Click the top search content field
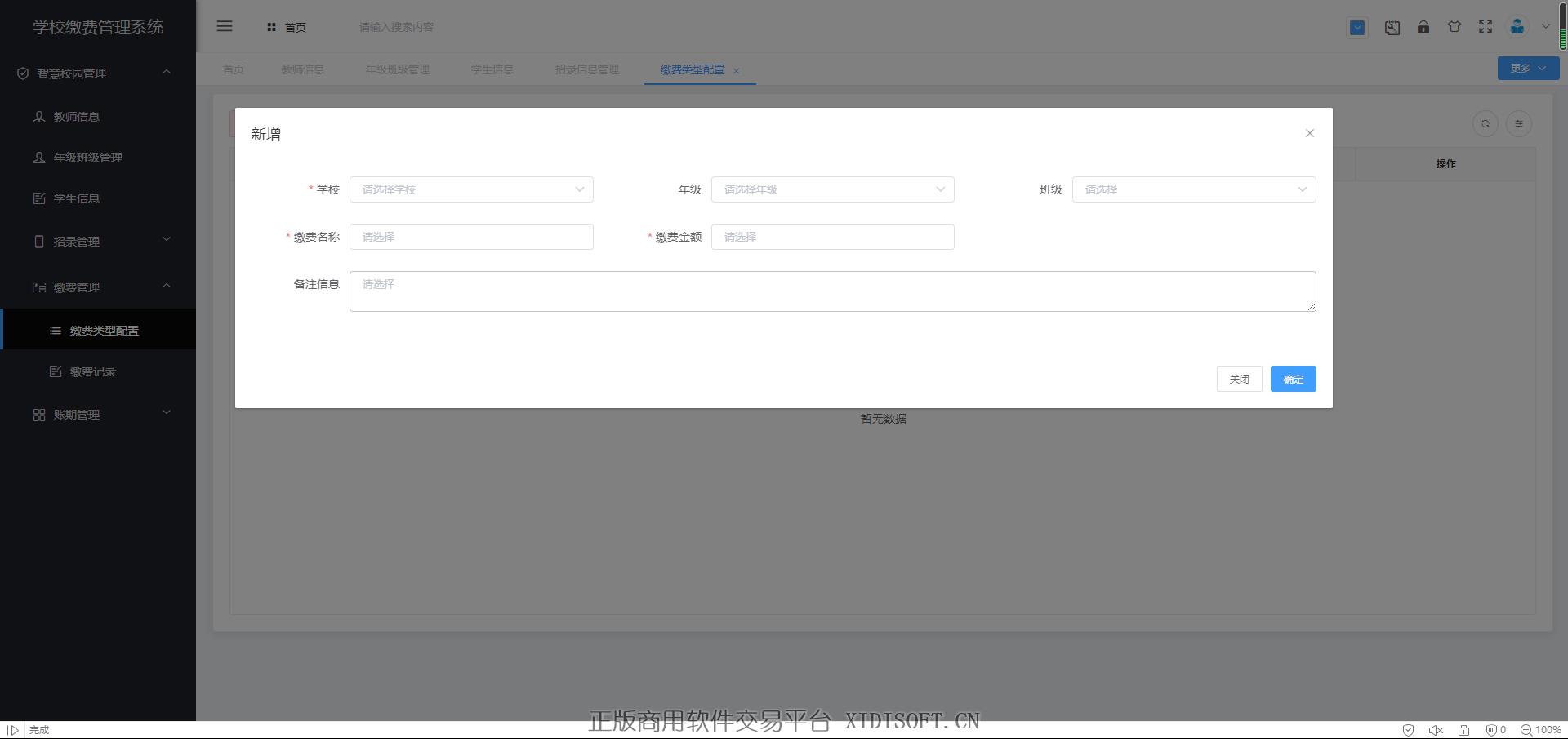The image size is (1568, 739). [396, 27]
